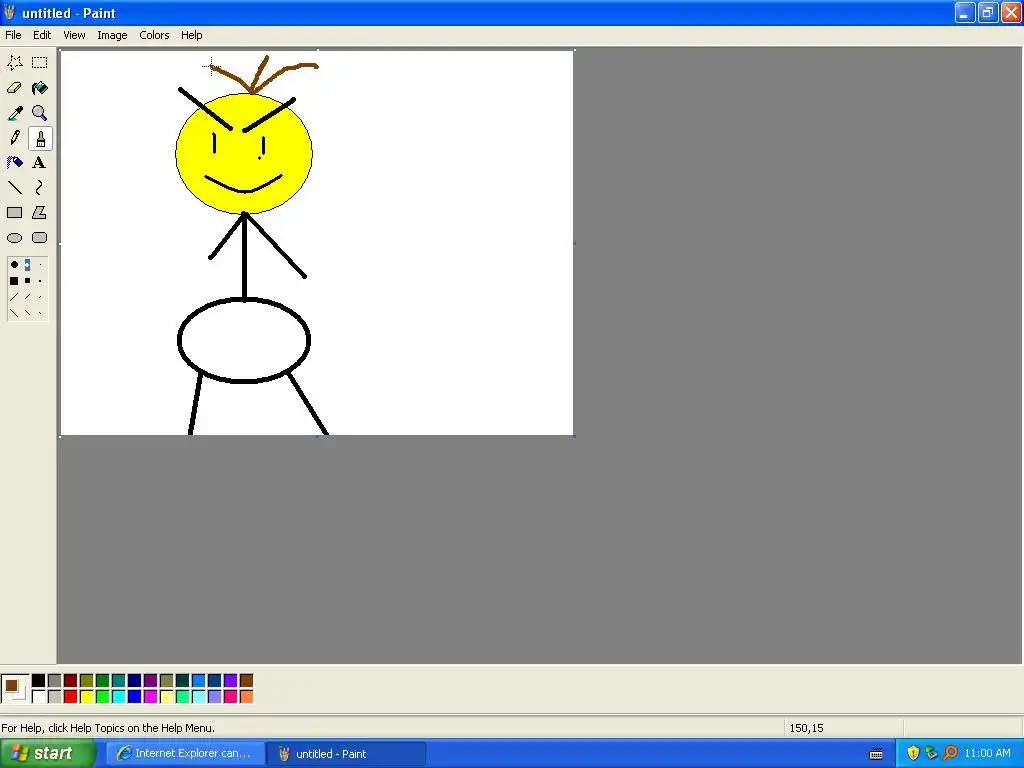Open the File menu
This screenshot has width=1024, height=768.
coord(13,35)
